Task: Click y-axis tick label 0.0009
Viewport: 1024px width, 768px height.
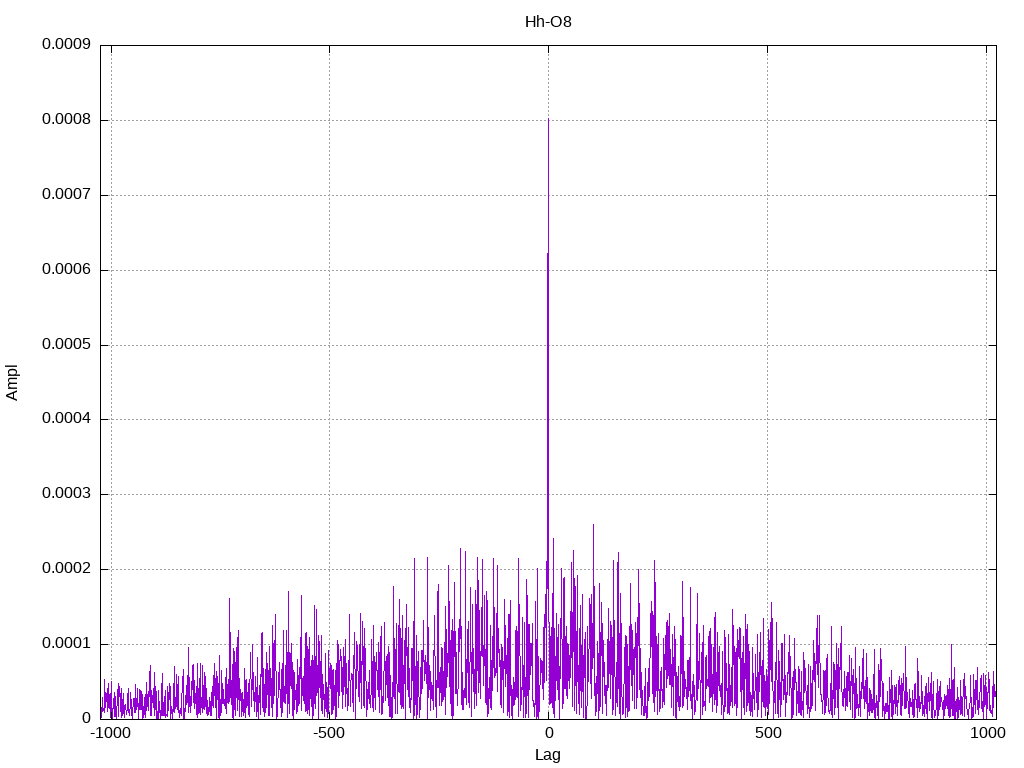Action: click(67, 44)
